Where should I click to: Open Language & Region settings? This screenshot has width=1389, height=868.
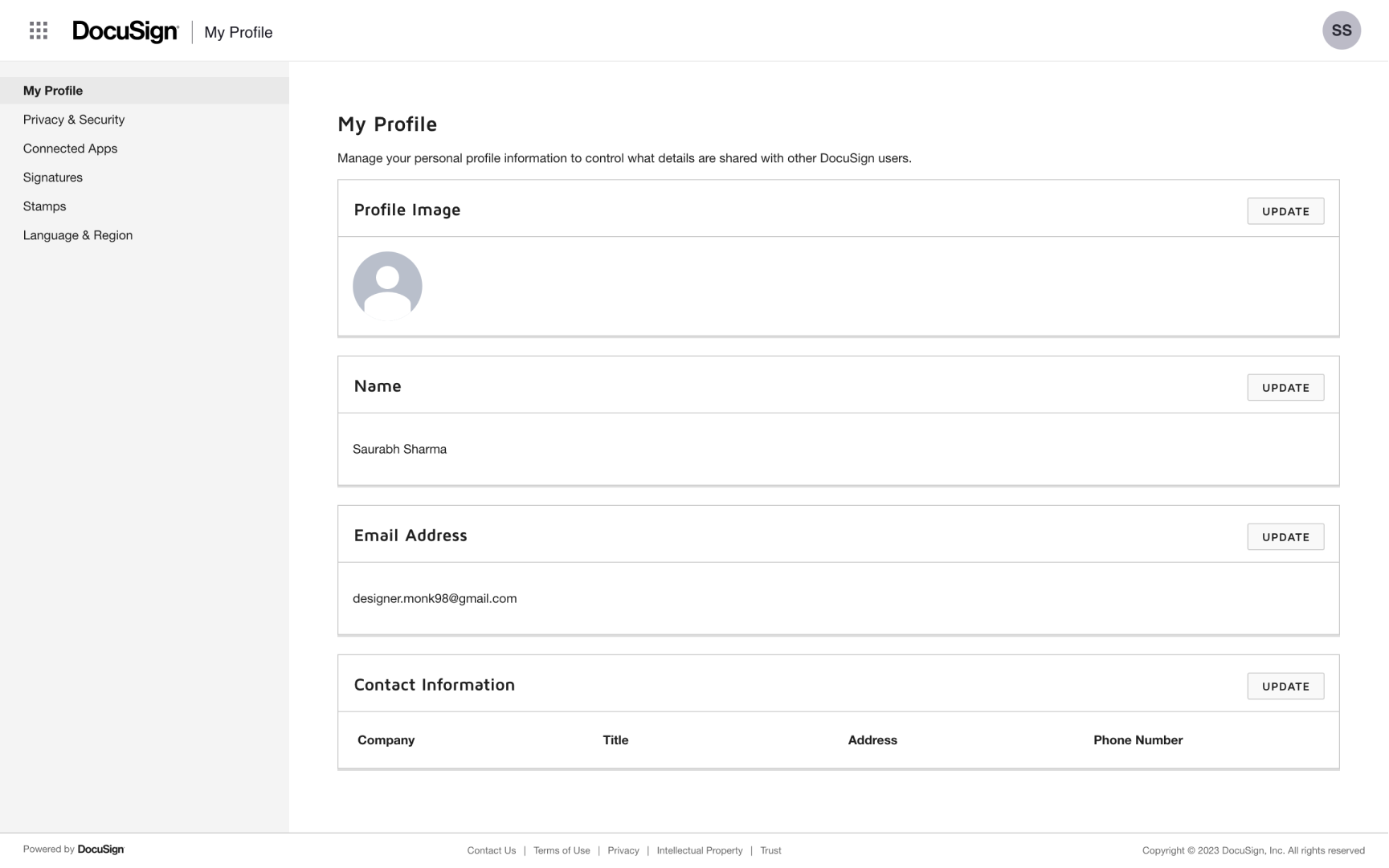click(x=78, y=235)
